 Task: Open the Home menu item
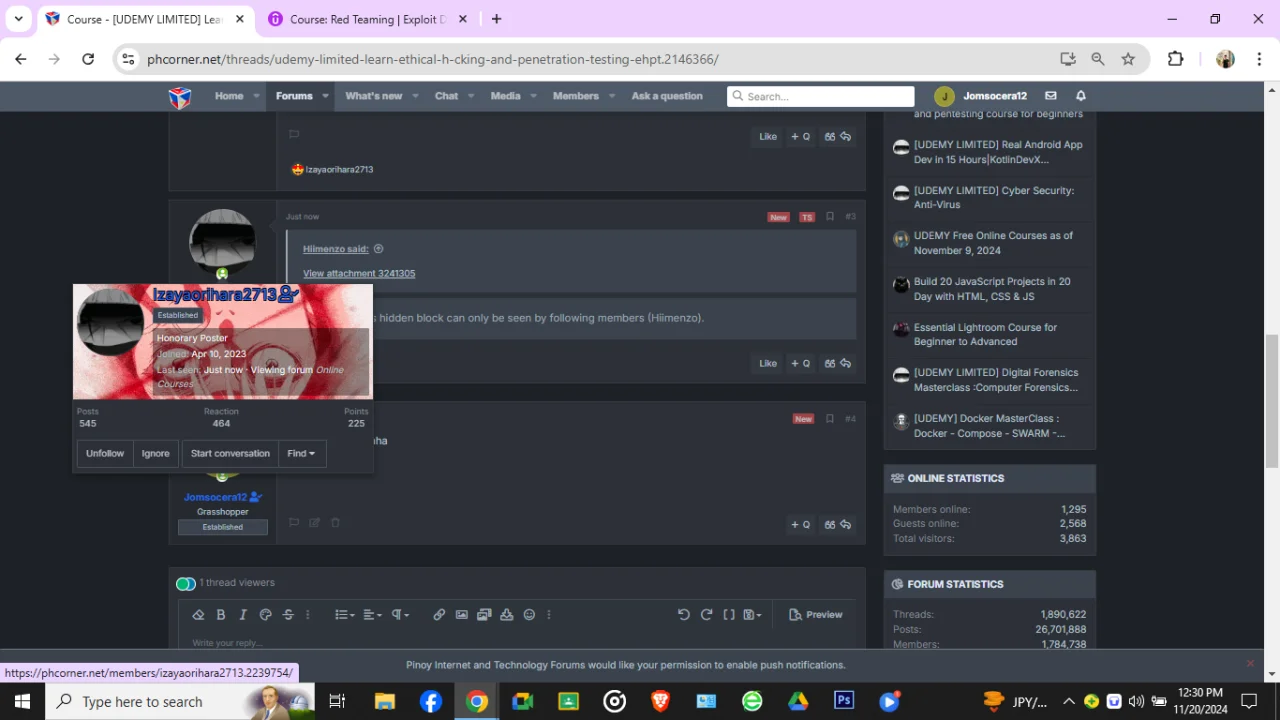coord(229,96)
